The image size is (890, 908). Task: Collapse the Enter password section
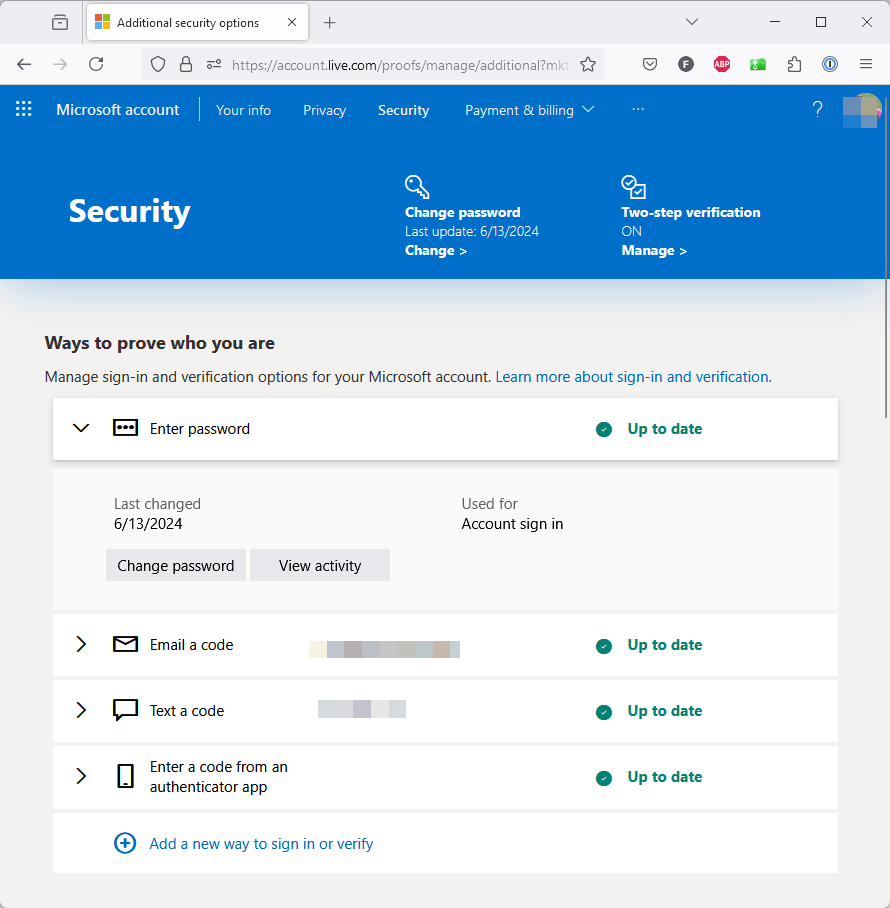pyautogui.click(x=81, y=428)
